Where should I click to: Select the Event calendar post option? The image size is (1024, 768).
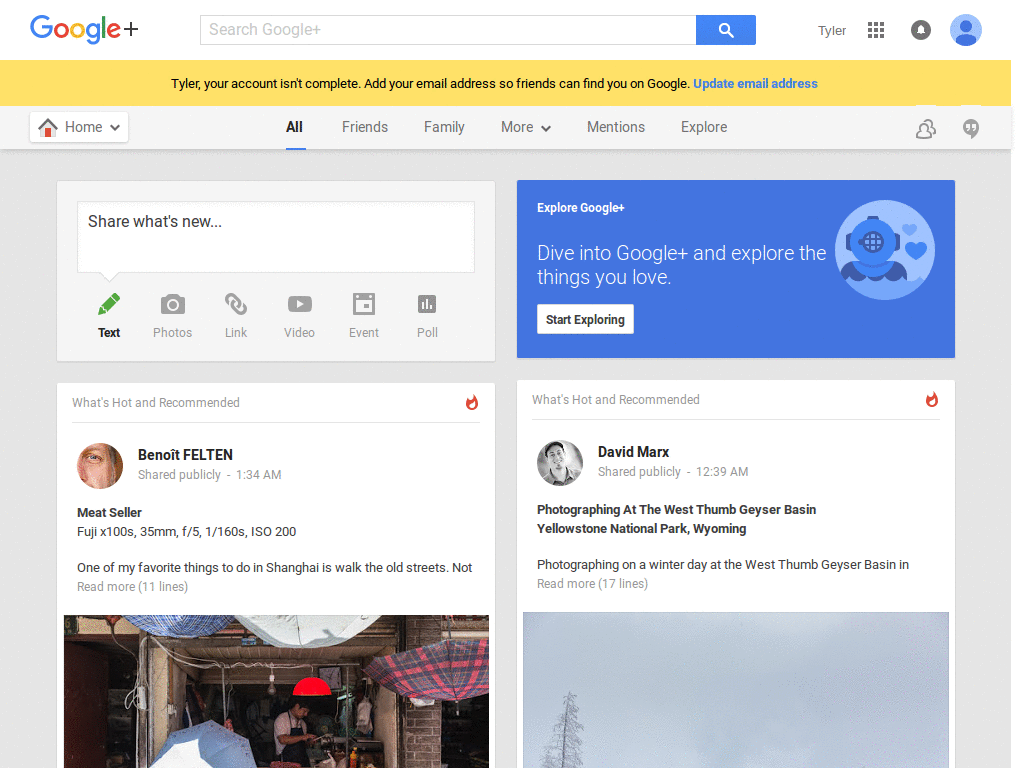point(364,316)
